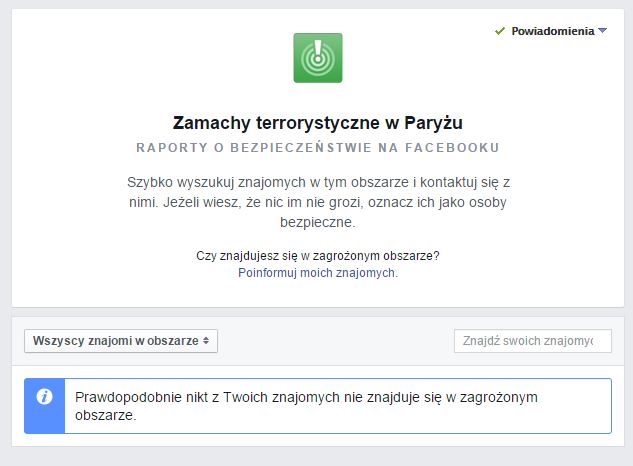Click the up-down arrows on the friends filter
Image resolution: width=633 pixels, height=466 pixels.
click(206, 340)
